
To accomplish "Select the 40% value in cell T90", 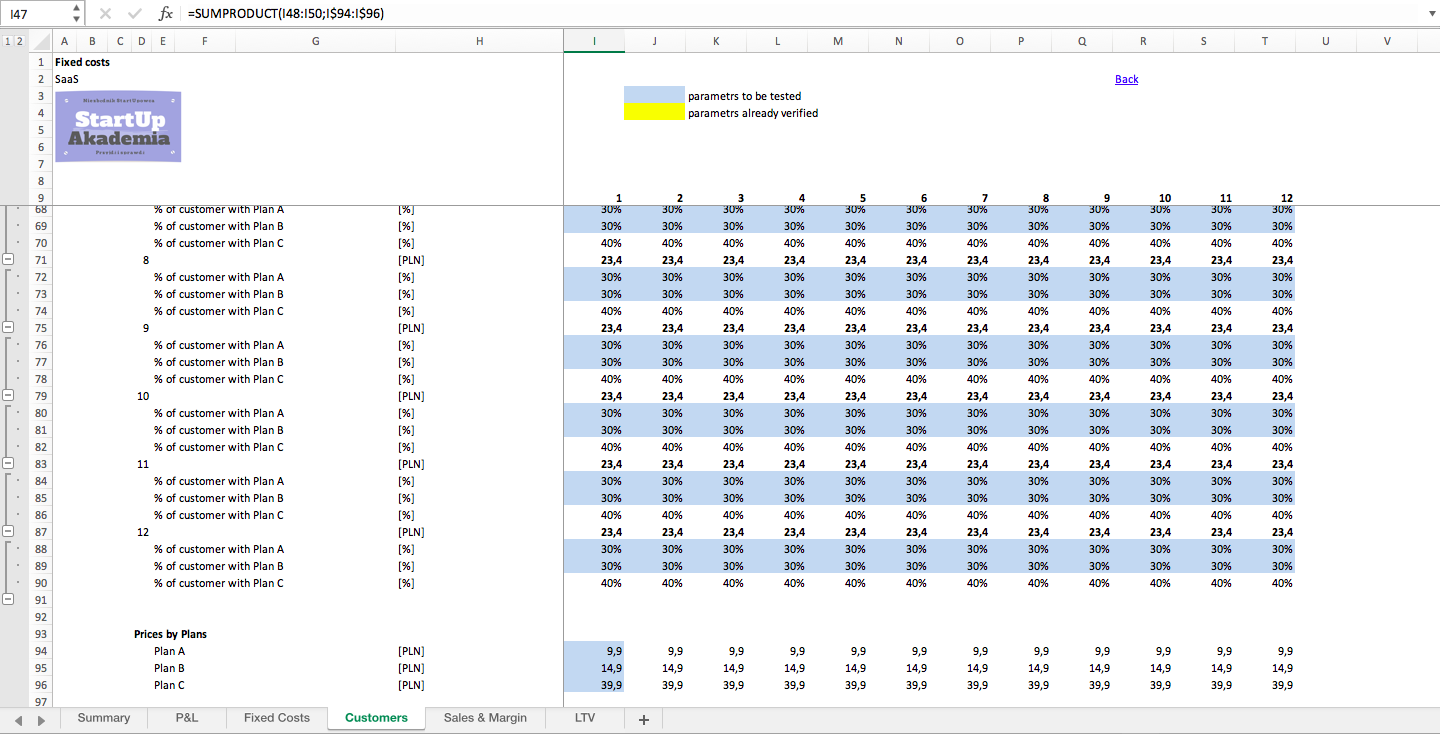I will 1265,583.
